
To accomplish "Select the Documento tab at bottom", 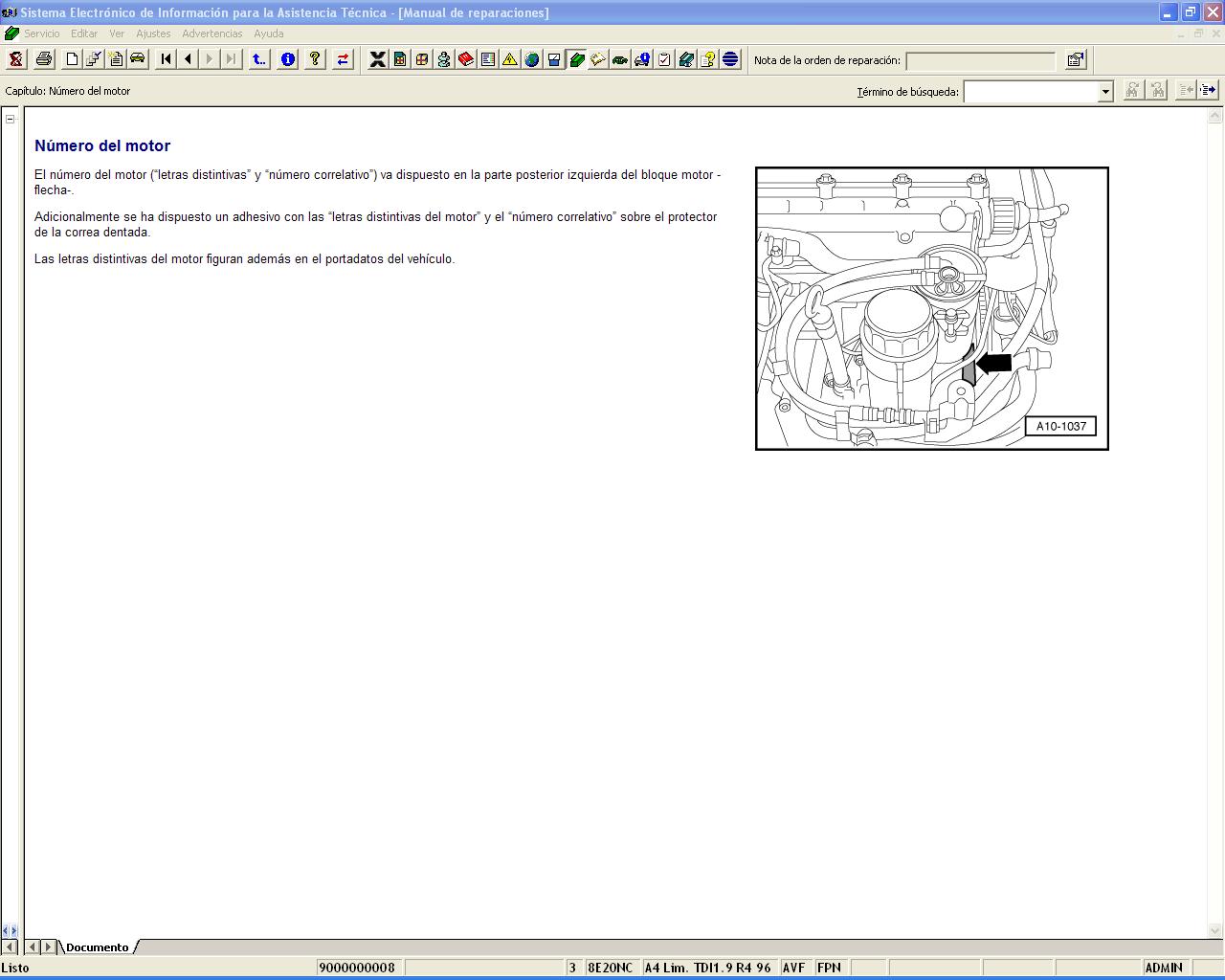I will tap(97, 947).
